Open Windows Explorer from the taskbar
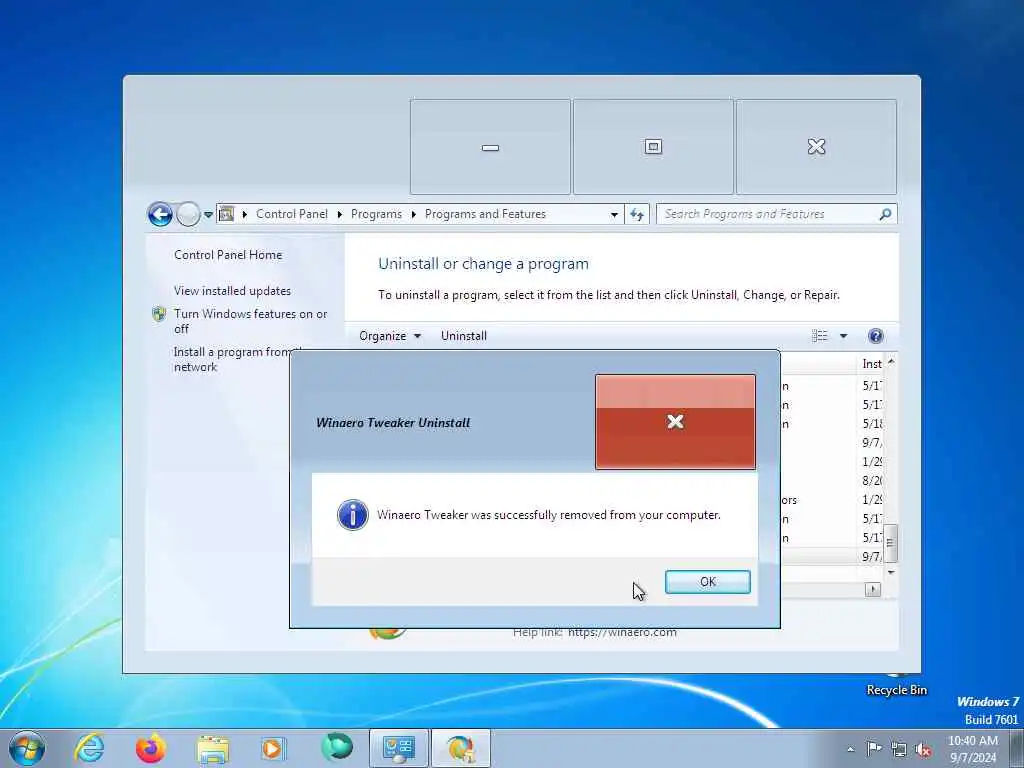Screen dimensions: 1024x768 coord(212,749)
